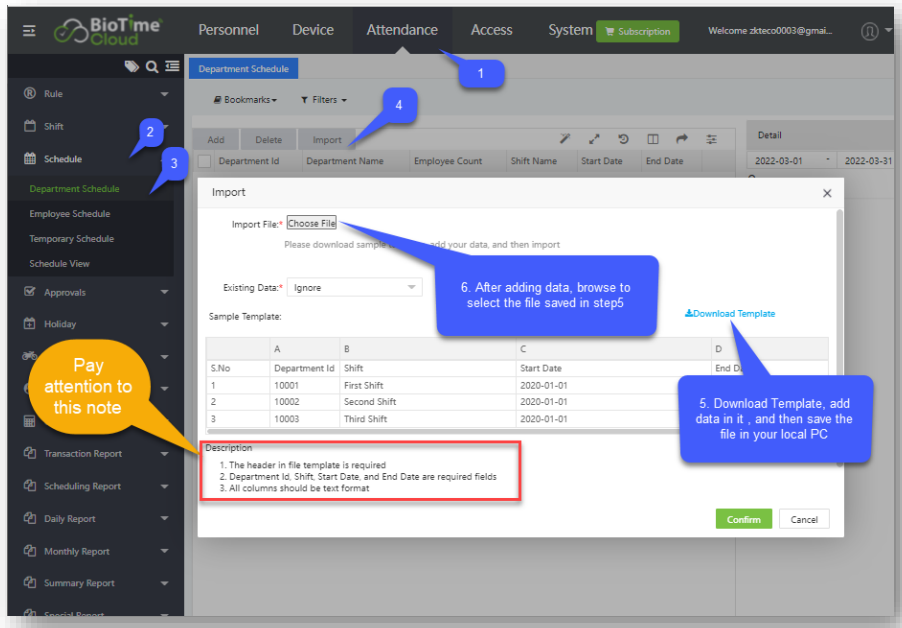The width and height of the screenshot is (902, 628).
Task: Click the export share arrow icon
Action: point(682,139)
